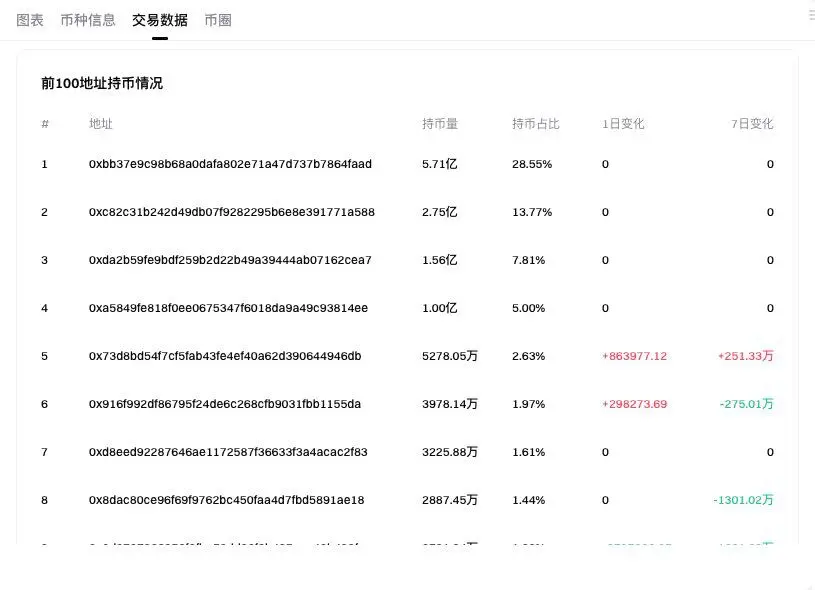This screenshot has height=590, width=815.
Task: Click the +863977.12 daily change value
Action: 634,356
